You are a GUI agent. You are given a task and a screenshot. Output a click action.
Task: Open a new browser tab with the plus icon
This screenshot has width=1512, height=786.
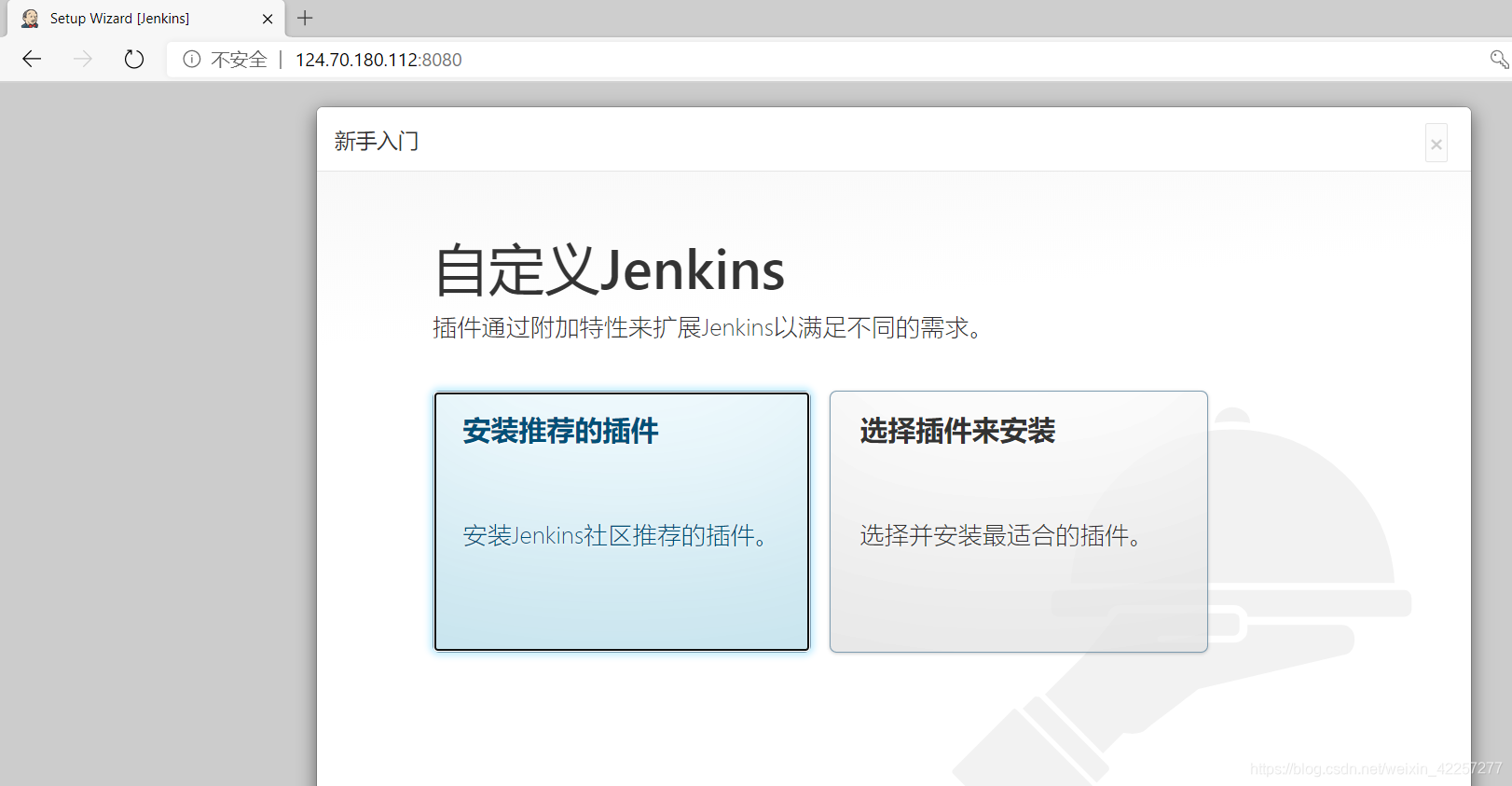[x=305, y=18]
